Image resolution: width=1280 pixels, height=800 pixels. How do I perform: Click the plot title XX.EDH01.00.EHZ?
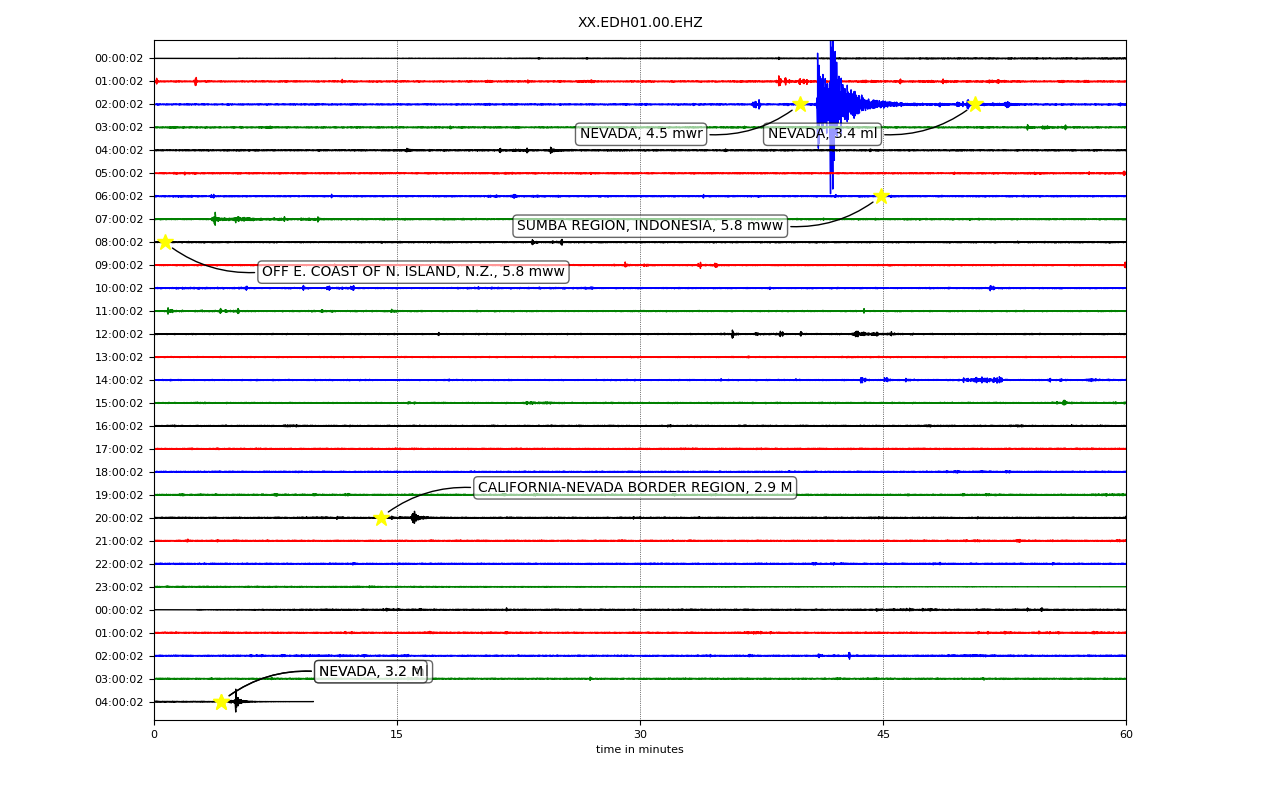[640, 23]
